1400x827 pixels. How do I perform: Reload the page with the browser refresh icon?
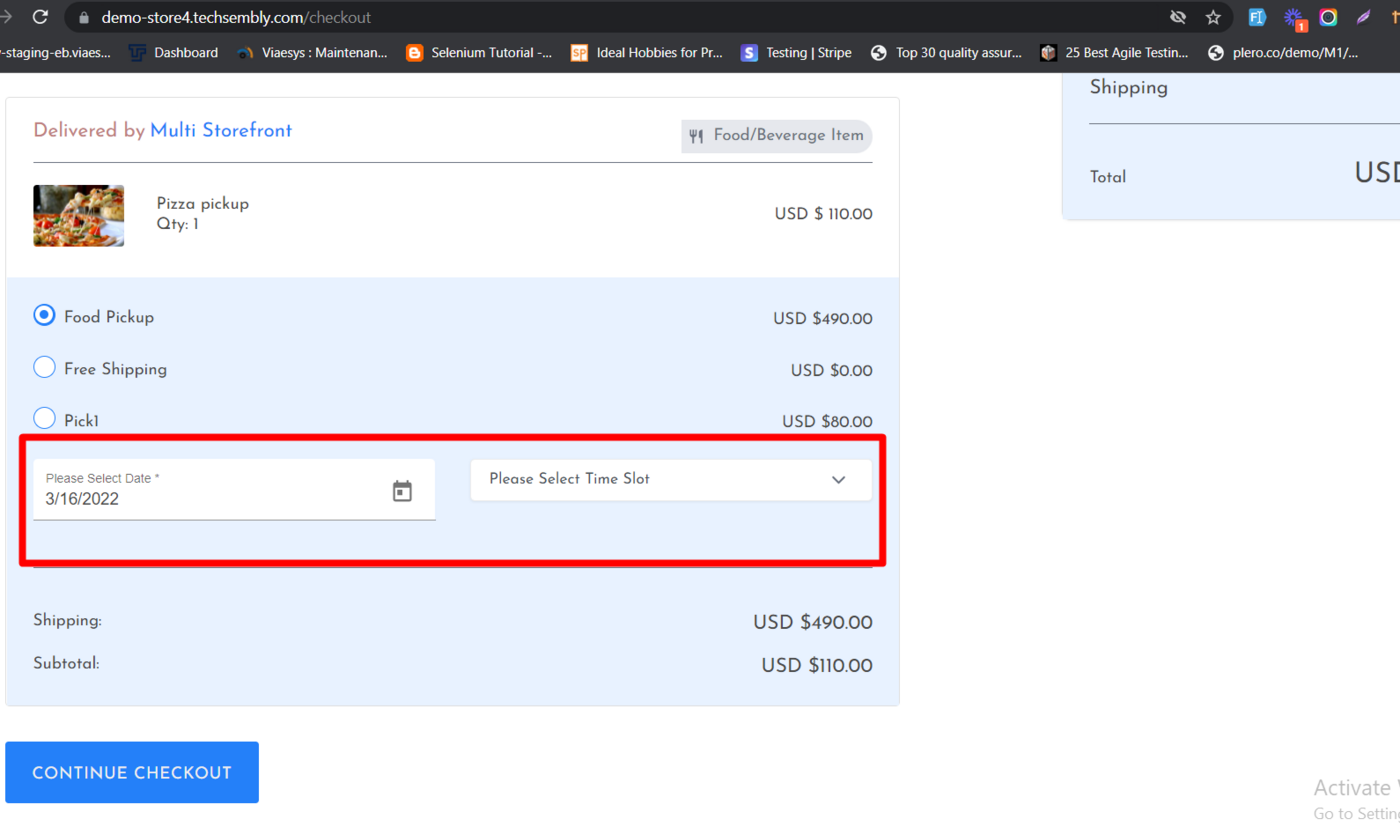pyautogui.click(x=40, y=17)
